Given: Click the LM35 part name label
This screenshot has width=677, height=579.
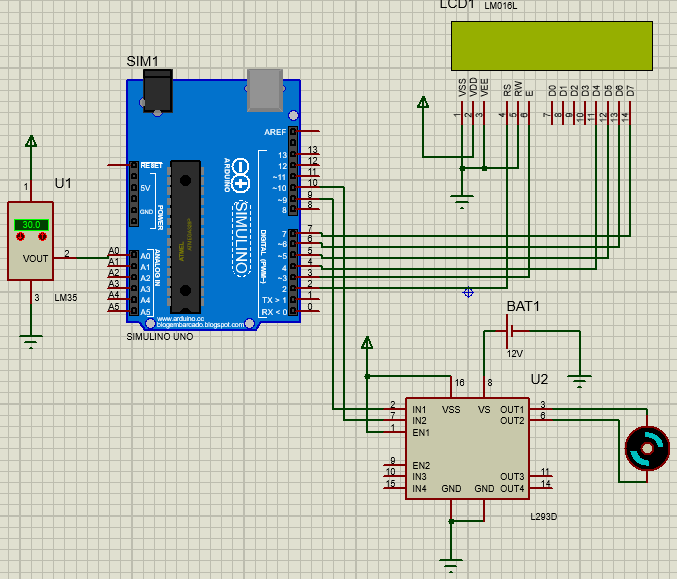Looking at the screenshot, I should pos(66,297).
